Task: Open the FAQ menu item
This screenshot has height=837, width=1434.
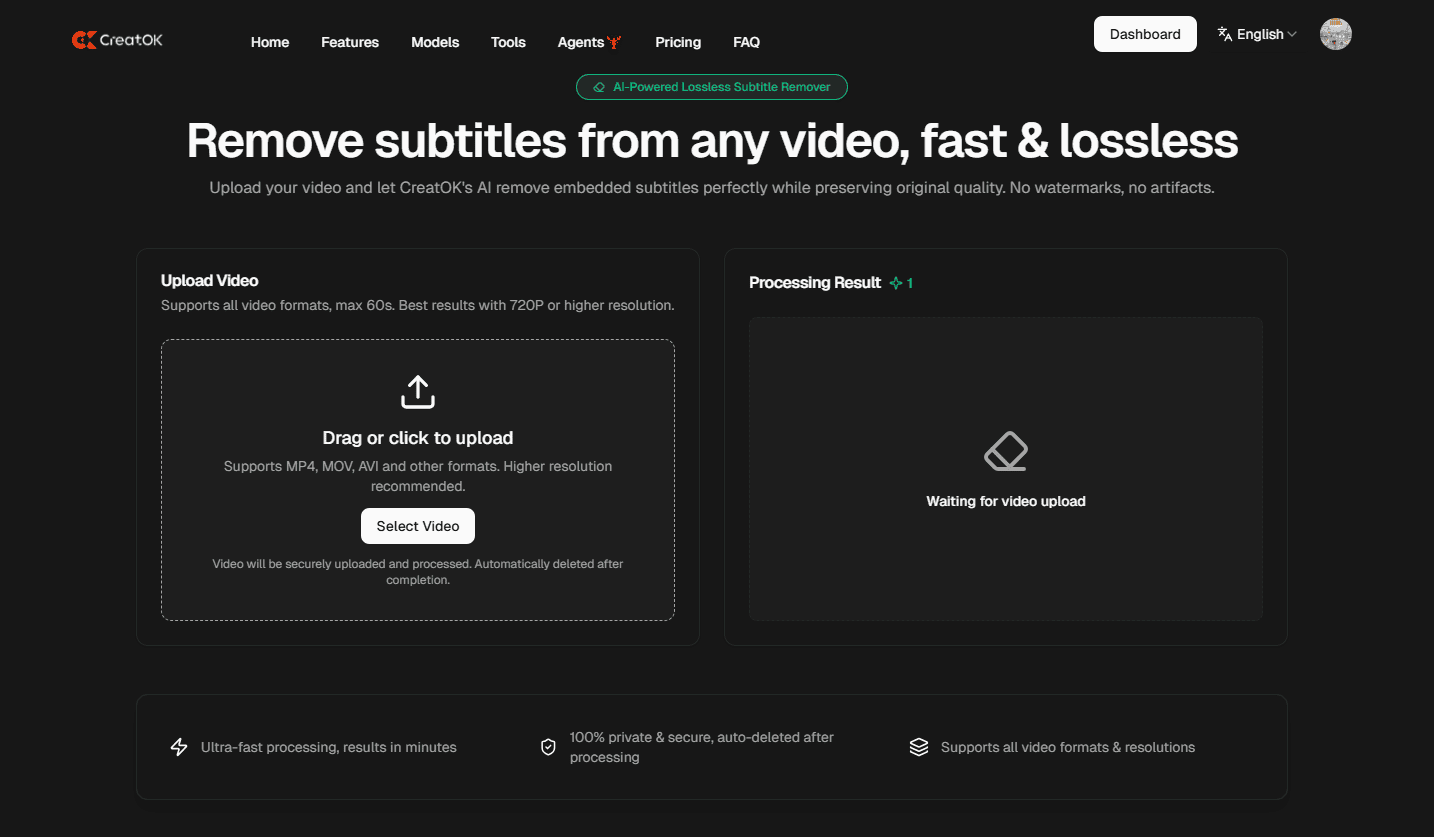Action: click(746, 42)
